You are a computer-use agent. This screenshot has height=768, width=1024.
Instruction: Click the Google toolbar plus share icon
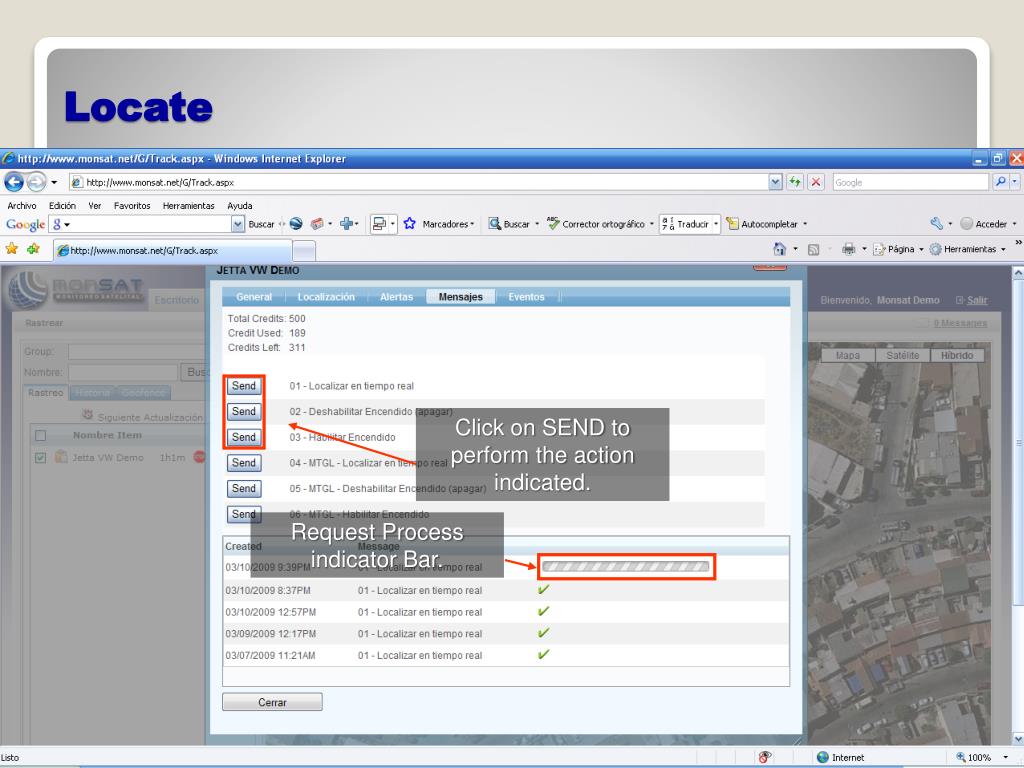[x=346, y=224]
